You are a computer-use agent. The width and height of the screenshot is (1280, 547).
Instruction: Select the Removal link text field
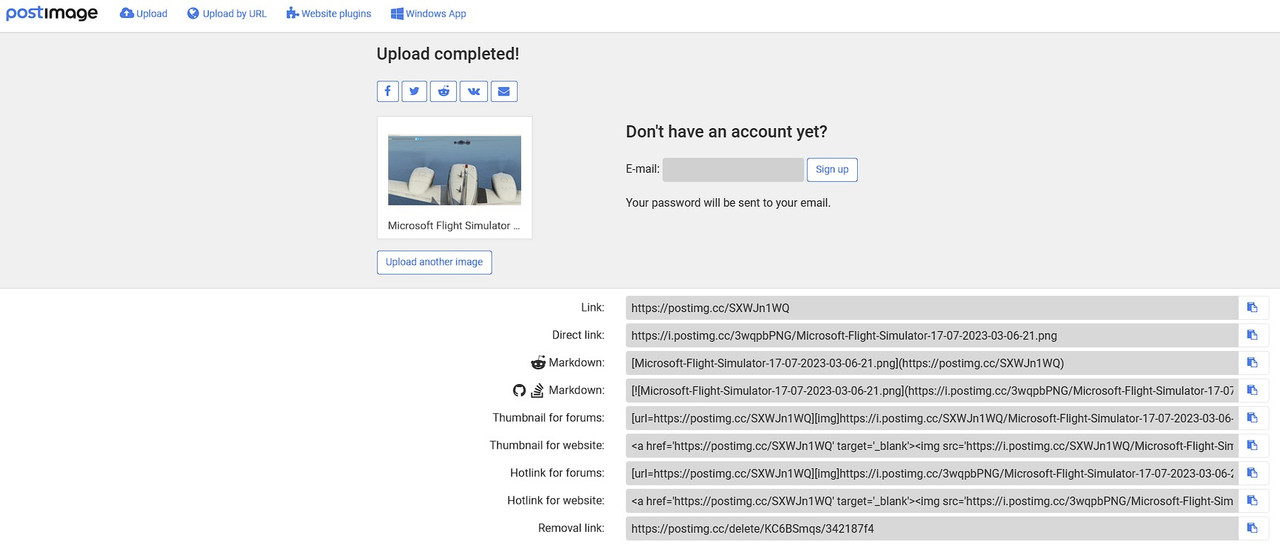[x=932, y=528]
